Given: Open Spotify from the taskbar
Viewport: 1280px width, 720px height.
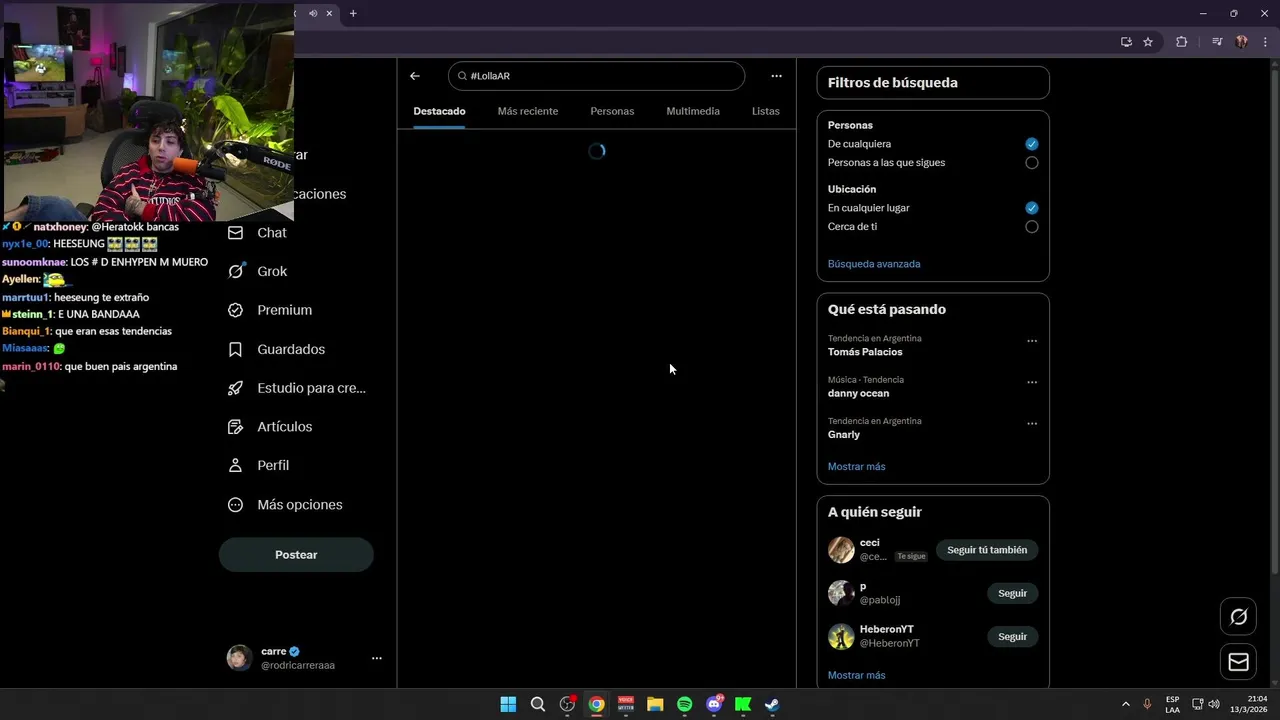Looking at the screenshot, I should click(x=684, y=704).
